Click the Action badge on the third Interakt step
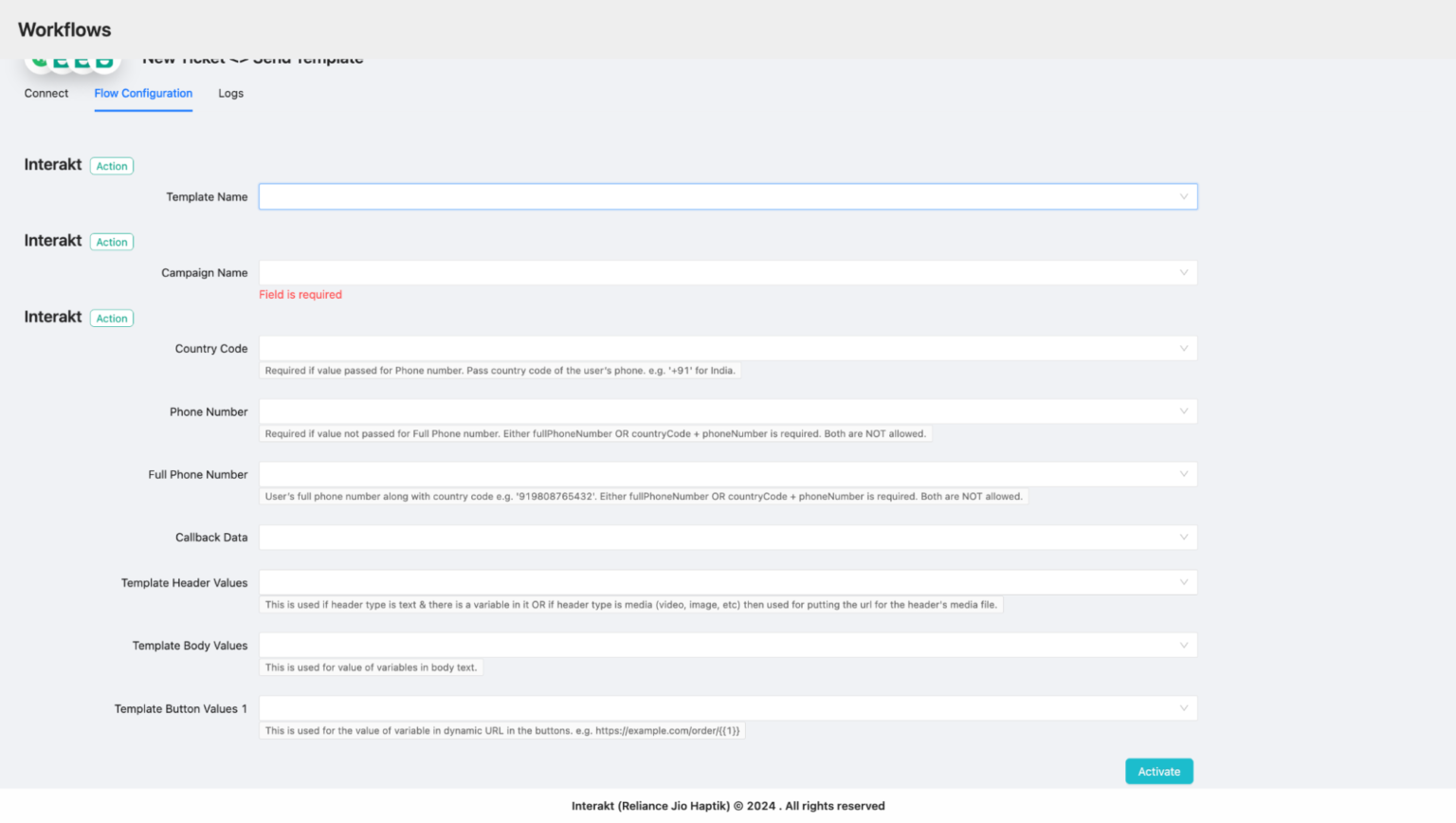The height and width of the screenshot is (823, 1456). pyautogui.click(x=111, y=318)
